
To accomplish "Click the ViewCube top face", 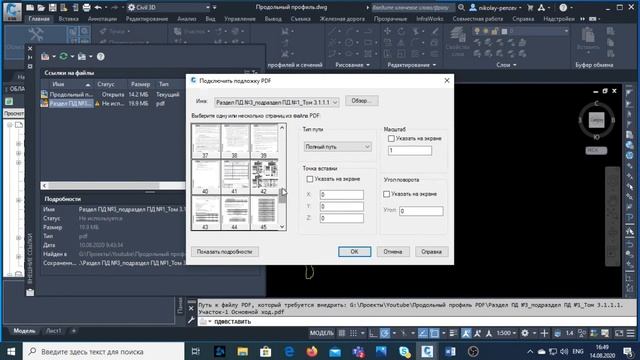I will pos(596,120).
